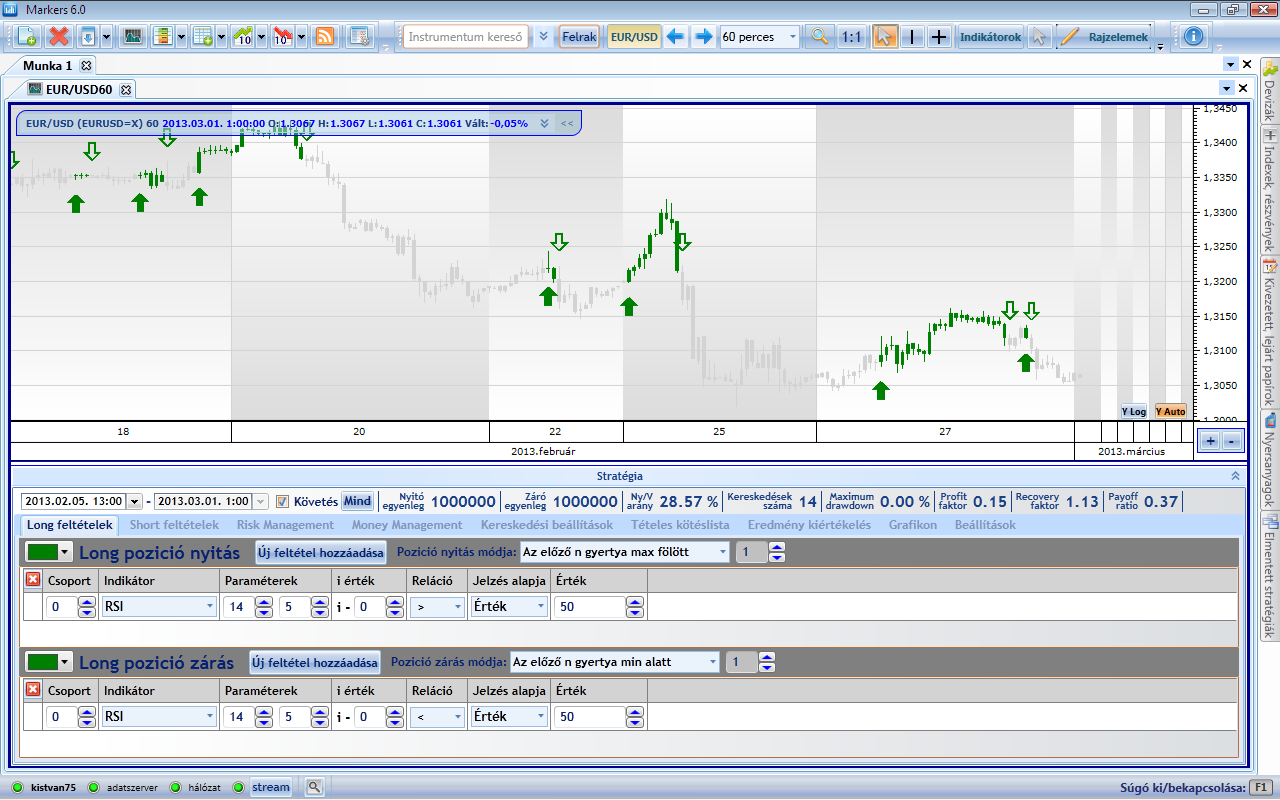Click the new document icon with green plus

(27, 37)
